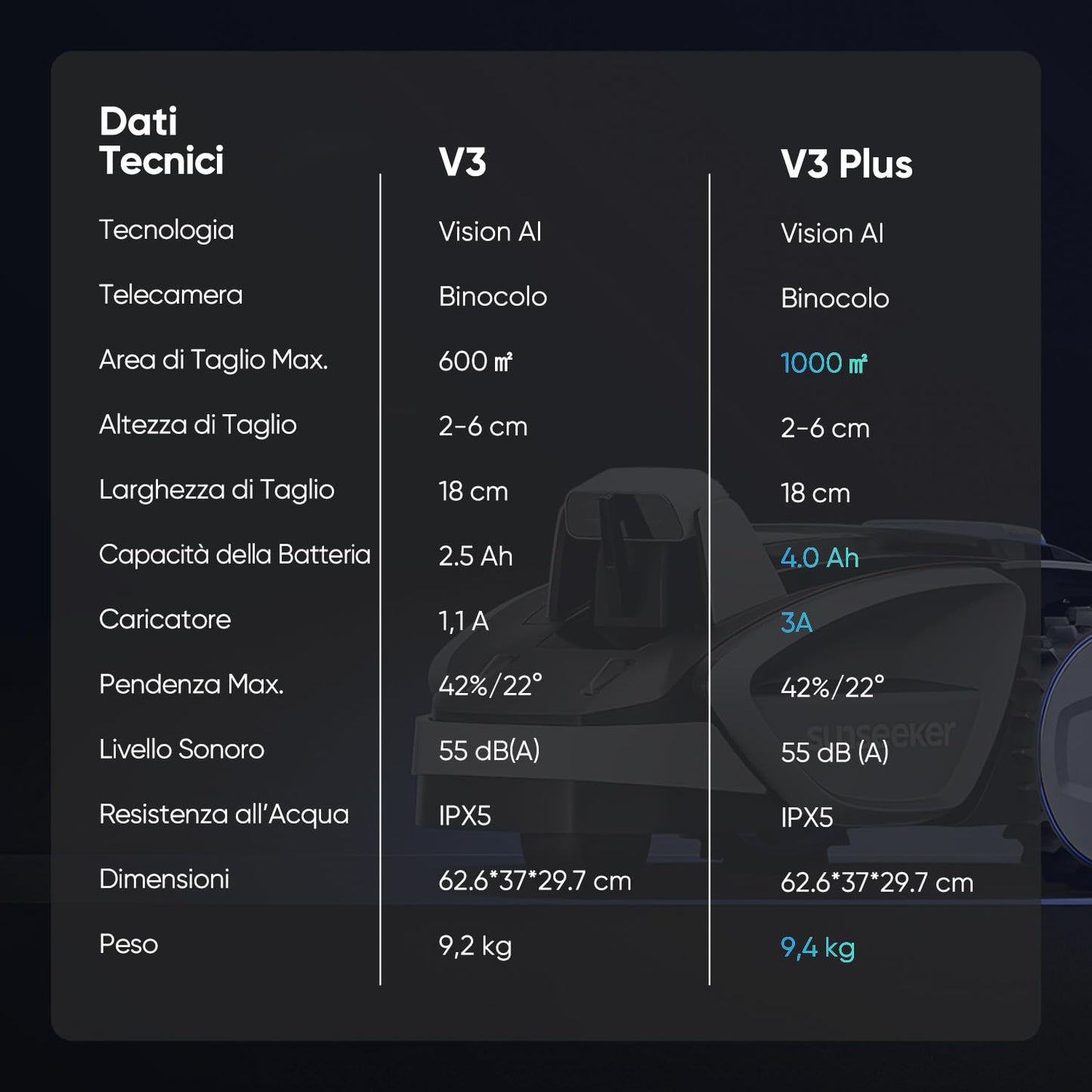1092x1092 pixels.
Task: Click the highlighted 1000 m² value
Action: tap(824, 363)
